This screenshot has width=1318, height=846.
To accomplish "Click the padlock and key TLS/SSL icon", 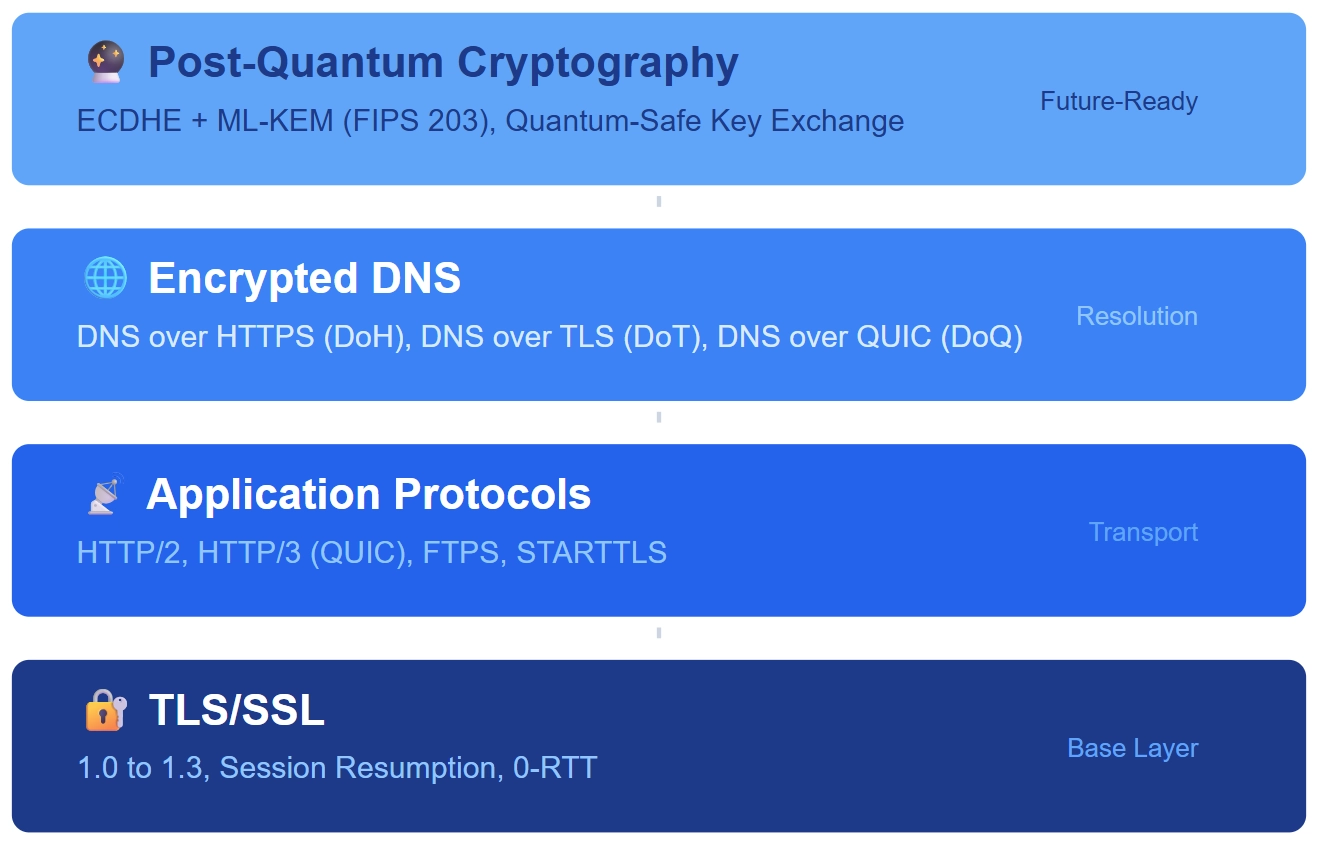I will [x=105, y=710].
